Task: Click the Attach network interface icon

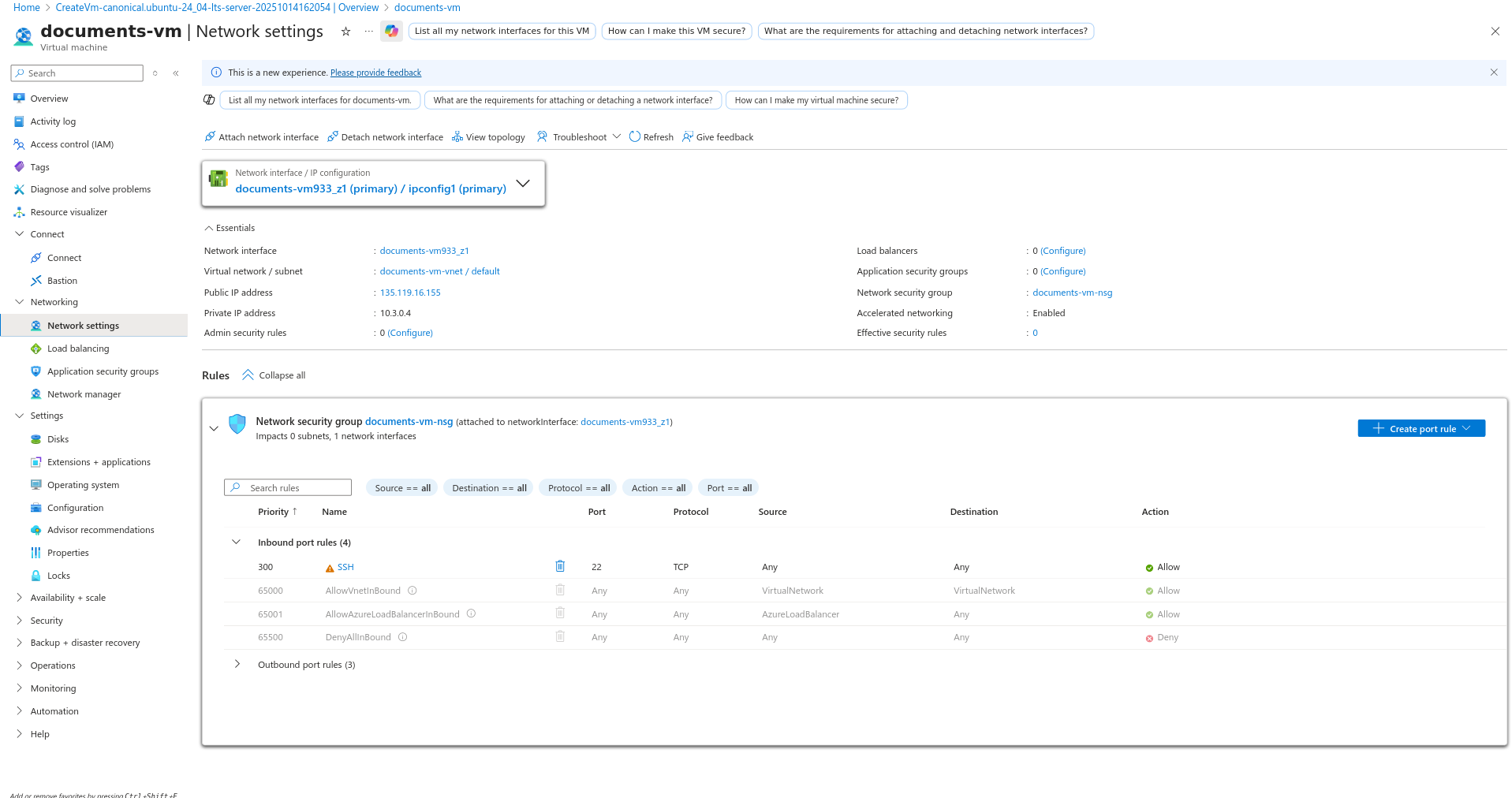Action: pos(210,136)
